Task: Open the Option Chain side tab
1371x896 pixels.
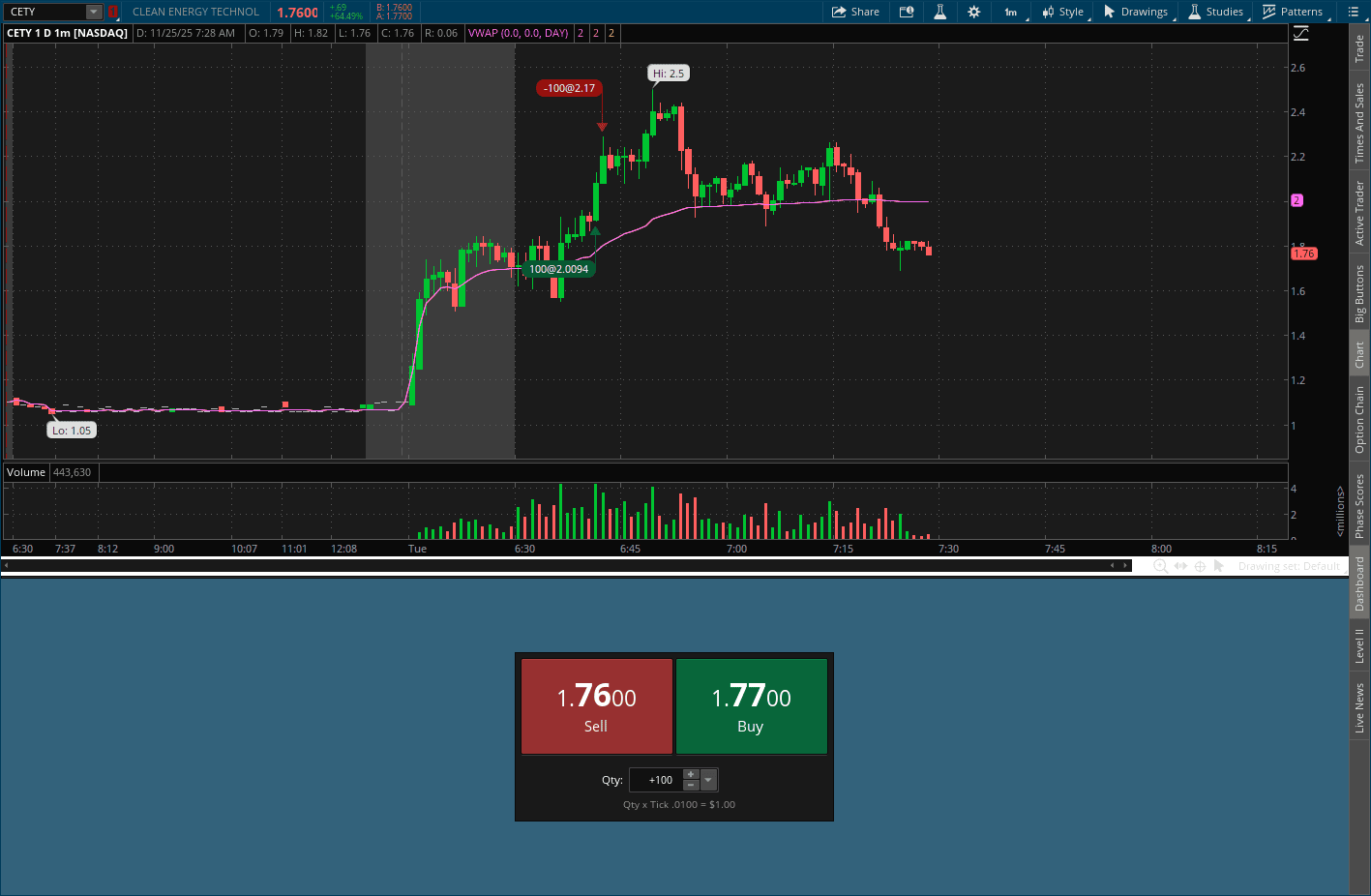Action: coord(1359,419)
